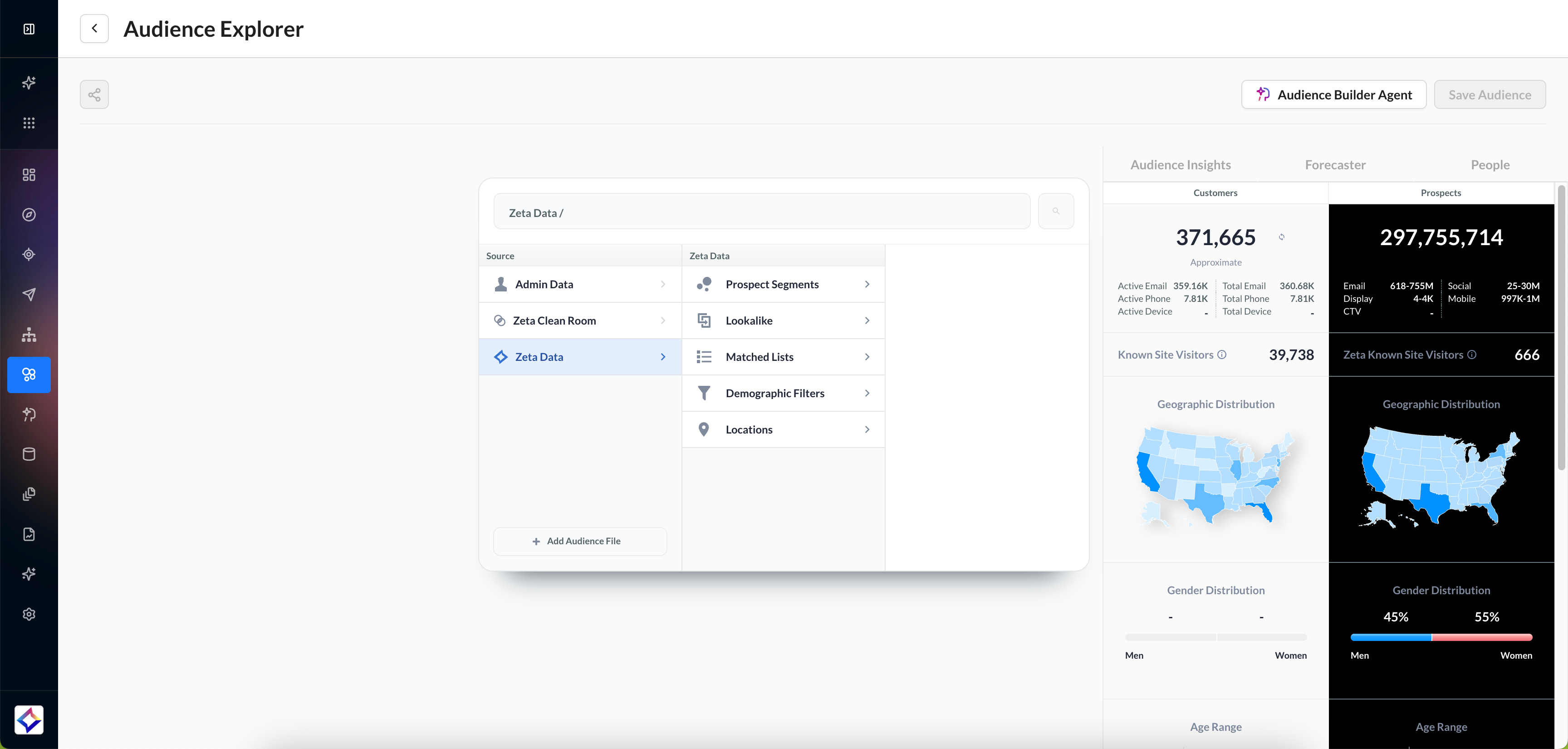Click the Audience Builder Agent button
The image size is (1568, 749).
click(x=1333, y=94)
